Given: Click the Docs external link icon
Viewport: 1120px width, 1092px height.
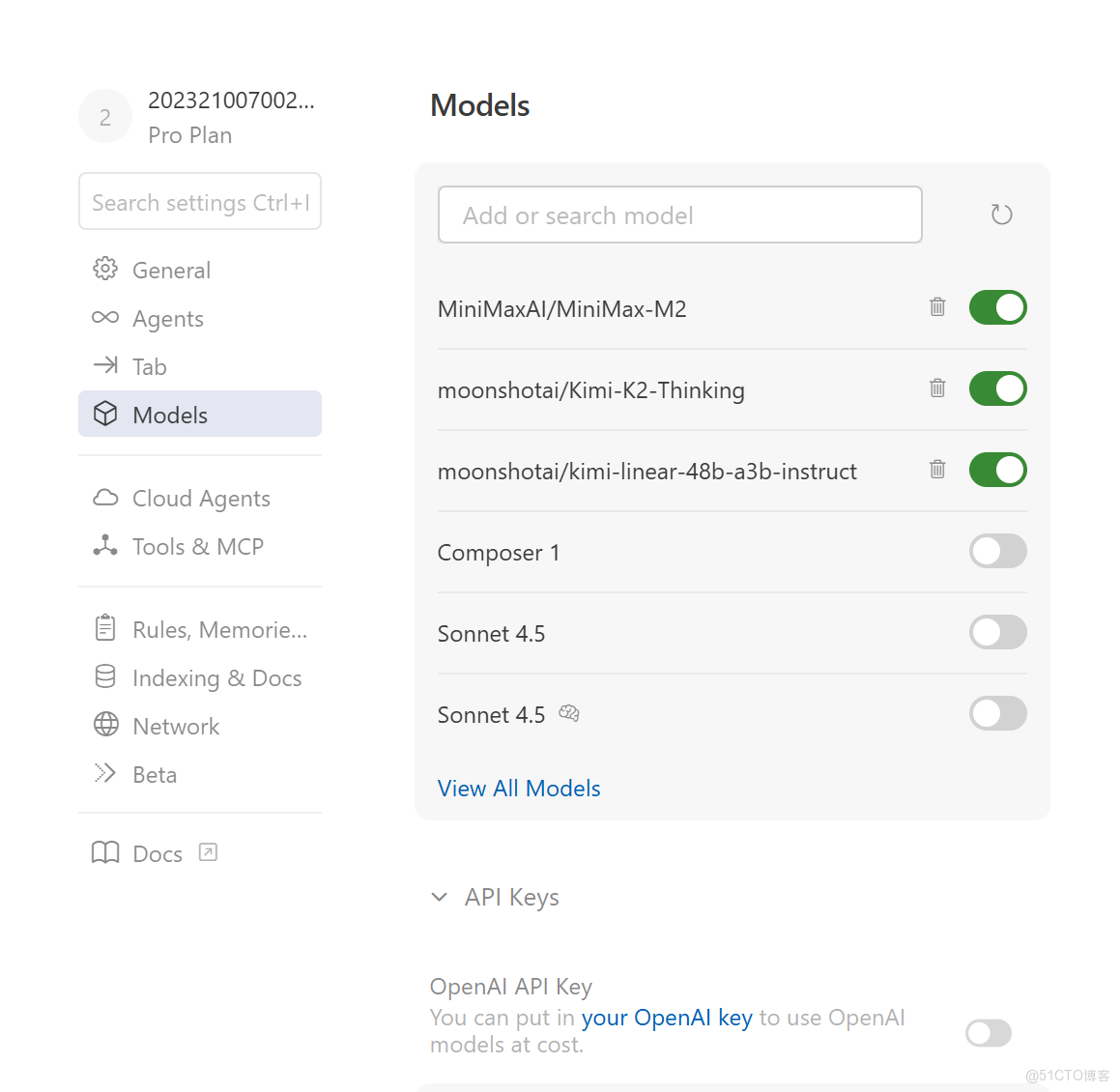Looking at the screenshot, I should 208,852.
